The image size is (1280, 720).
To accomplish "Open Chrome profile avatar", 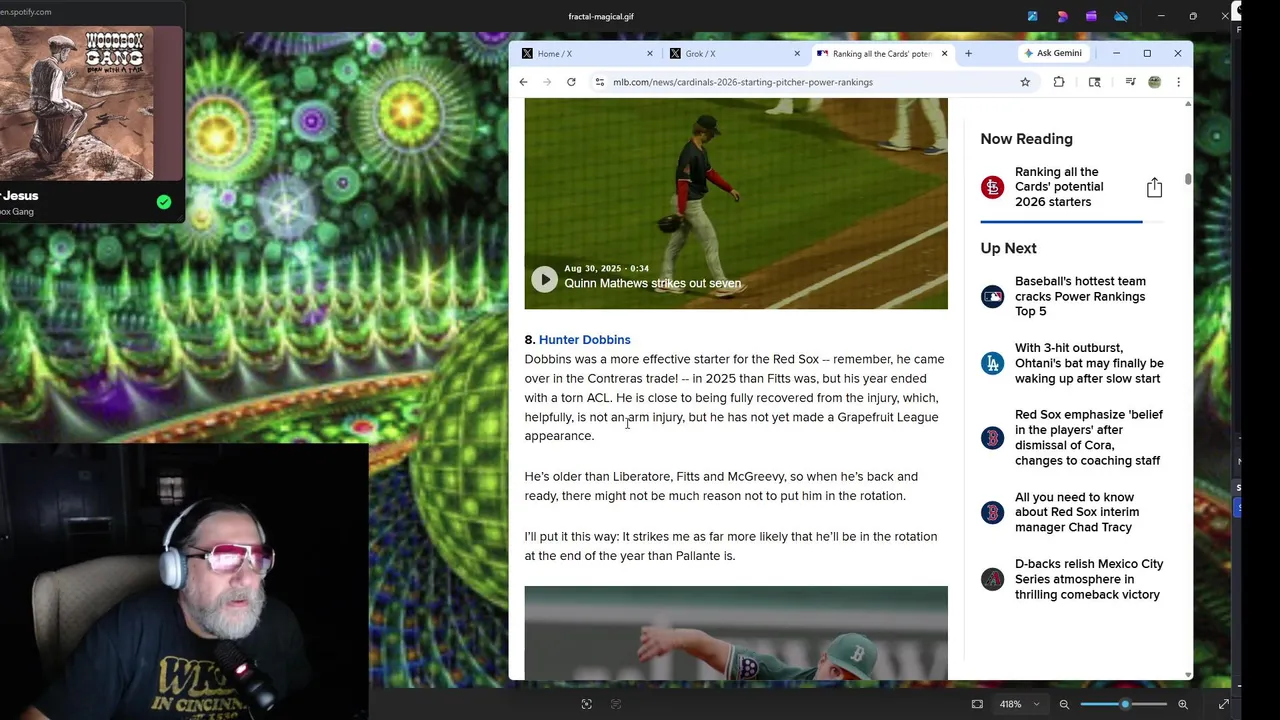I will [1154, 82].
